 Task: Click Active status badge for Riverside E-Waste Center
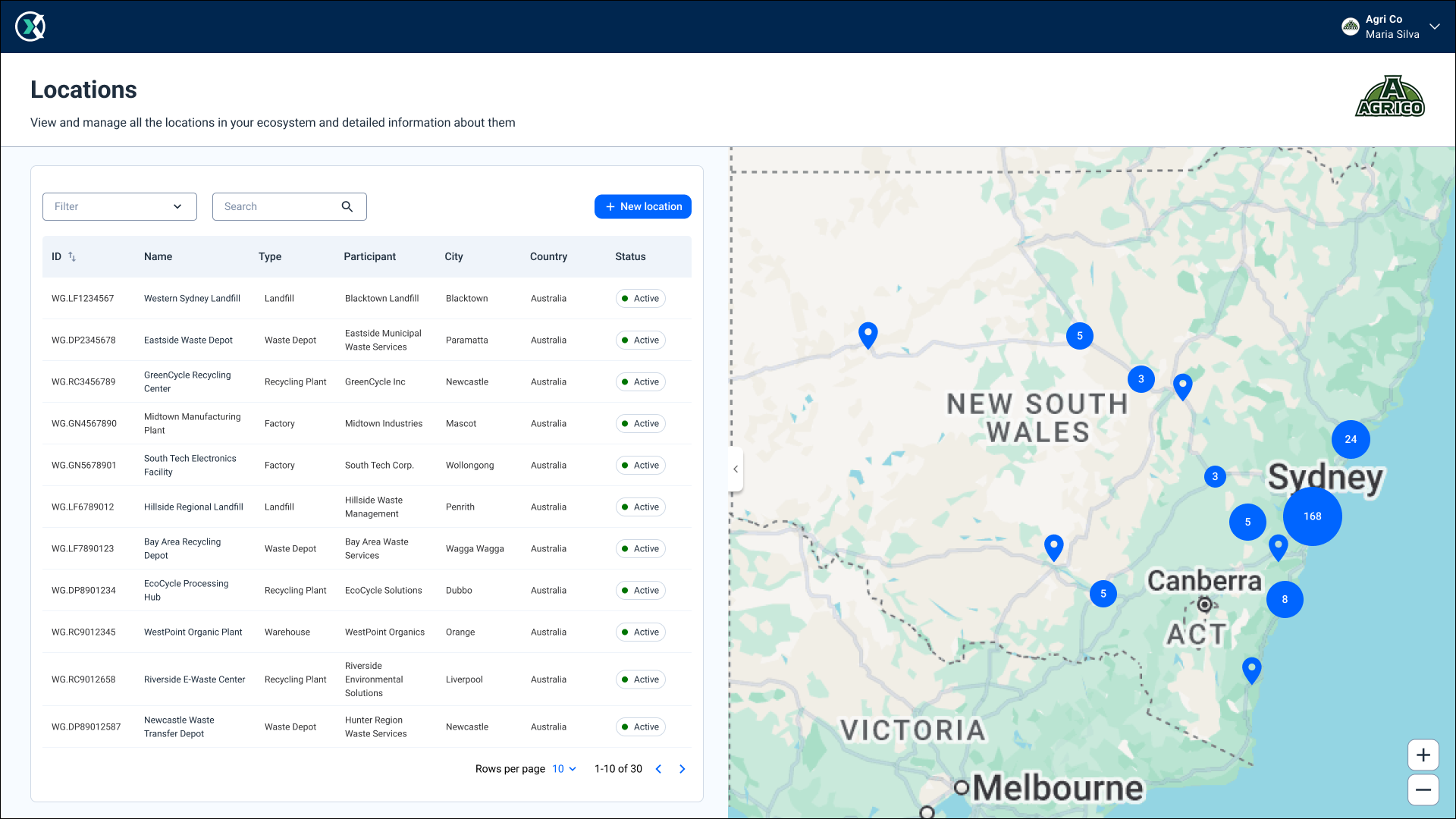[x=640, y=679]
